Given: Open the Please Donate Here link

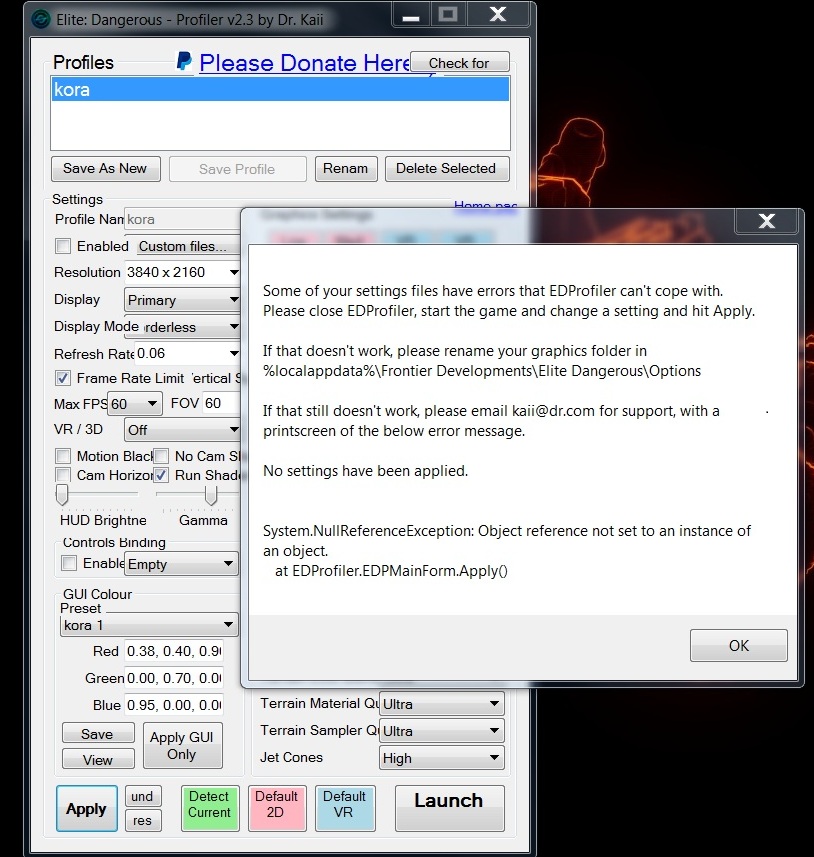Looking at the screenshot, I should [304, 63].
